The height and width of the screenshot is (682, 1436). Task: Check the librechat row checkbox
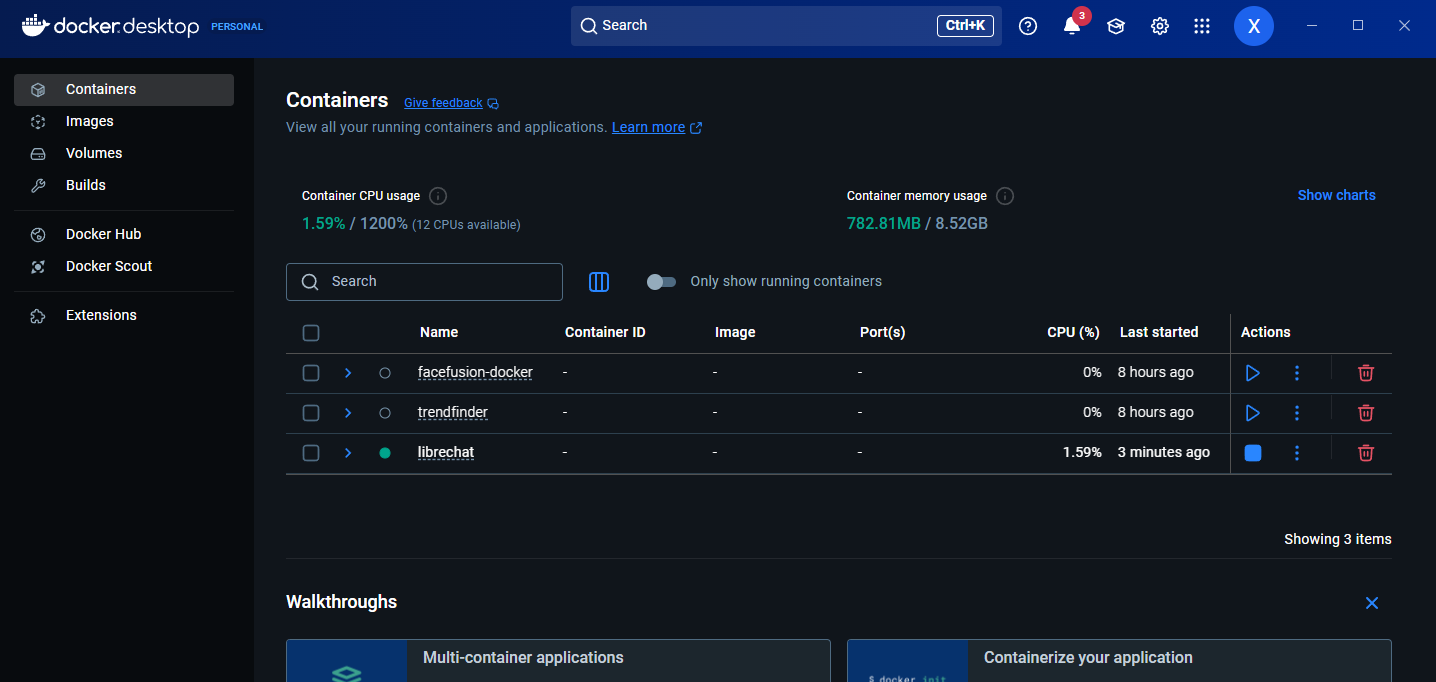311,453
